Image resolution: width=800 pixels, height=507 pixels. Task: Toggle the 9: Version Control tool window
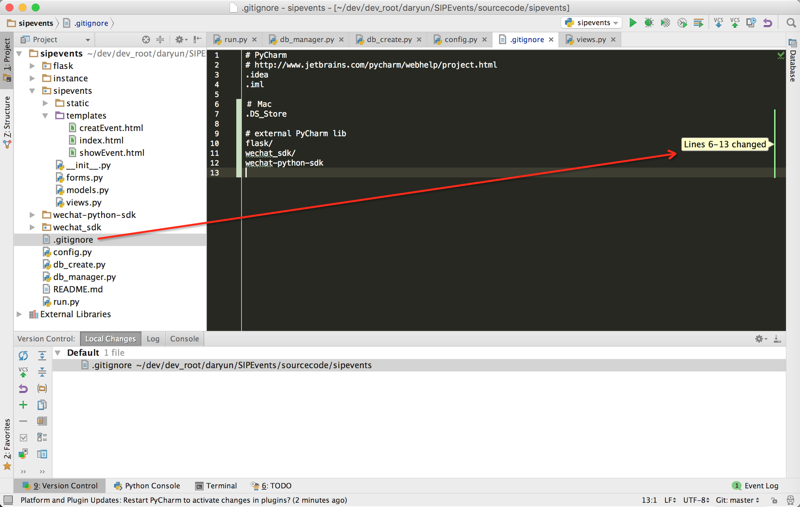[60, 486]
